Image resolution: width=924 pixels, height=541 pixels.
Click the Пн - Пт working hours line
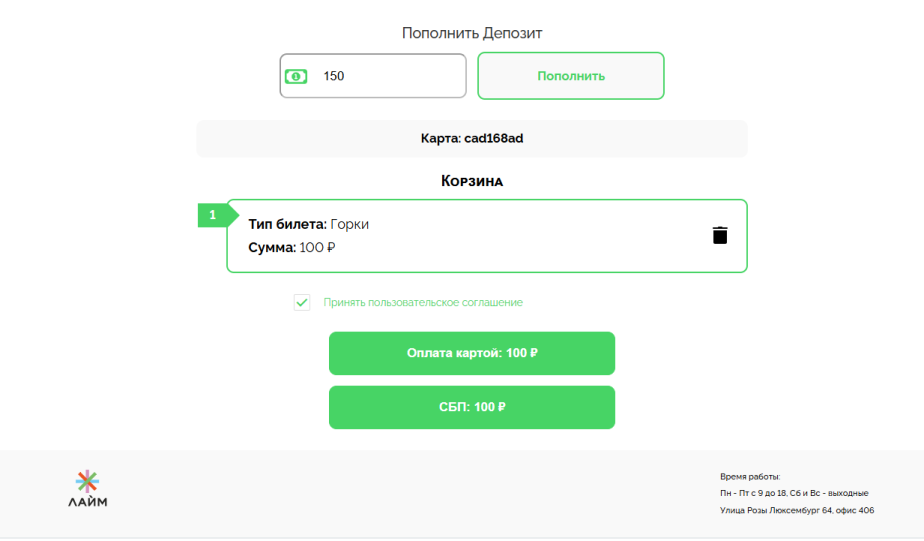(794, 493)
